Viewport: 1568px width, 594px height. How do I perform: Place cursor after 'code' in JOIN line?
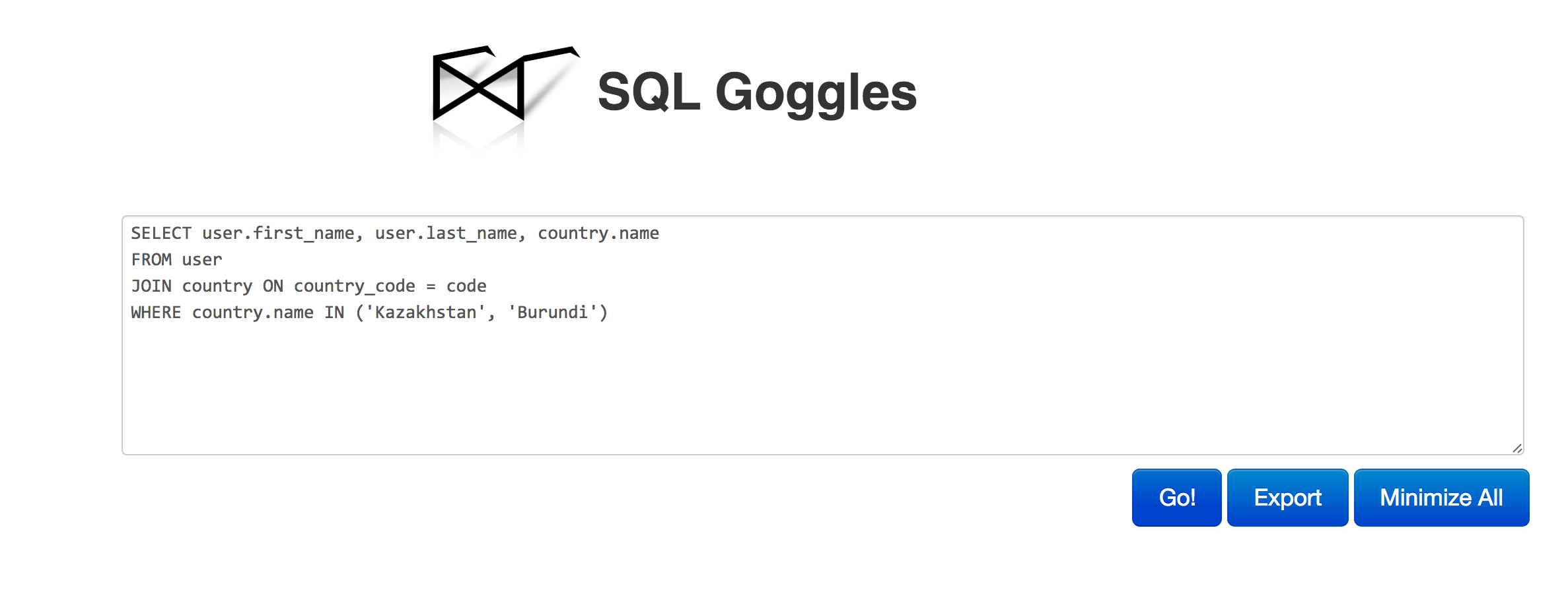click(487, 286)
